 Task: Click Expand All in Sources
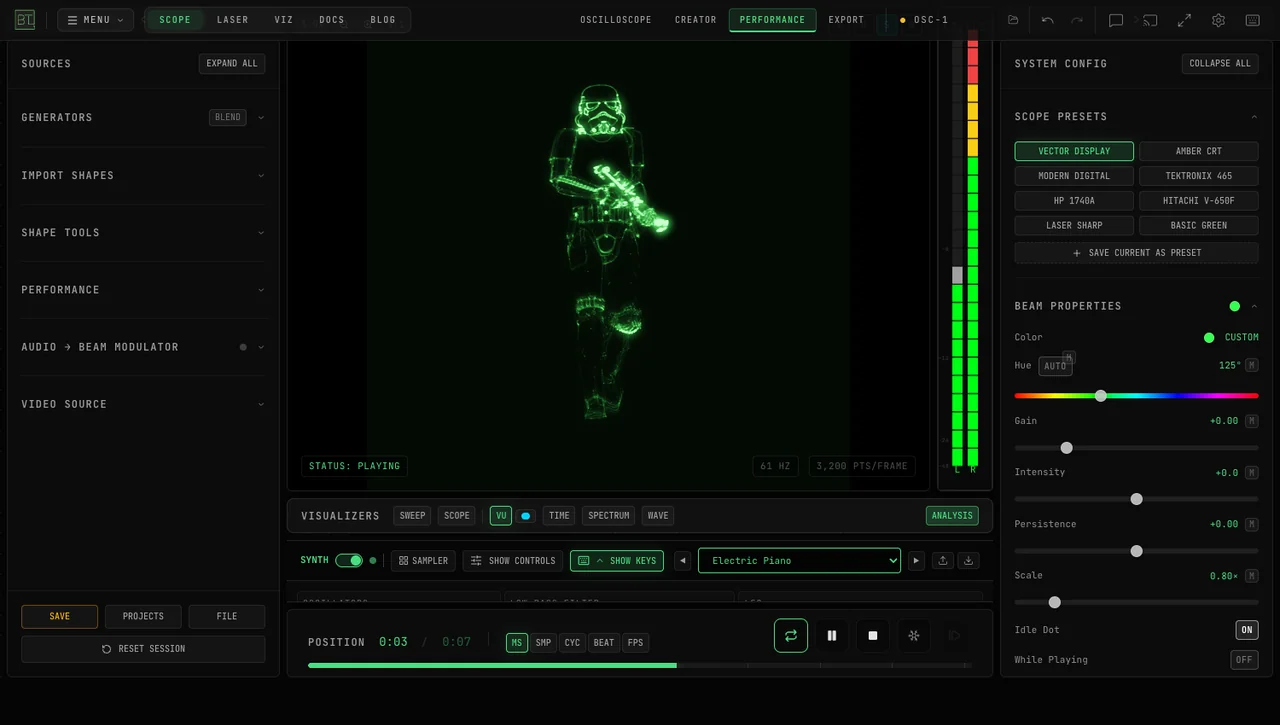coord(232,63)
